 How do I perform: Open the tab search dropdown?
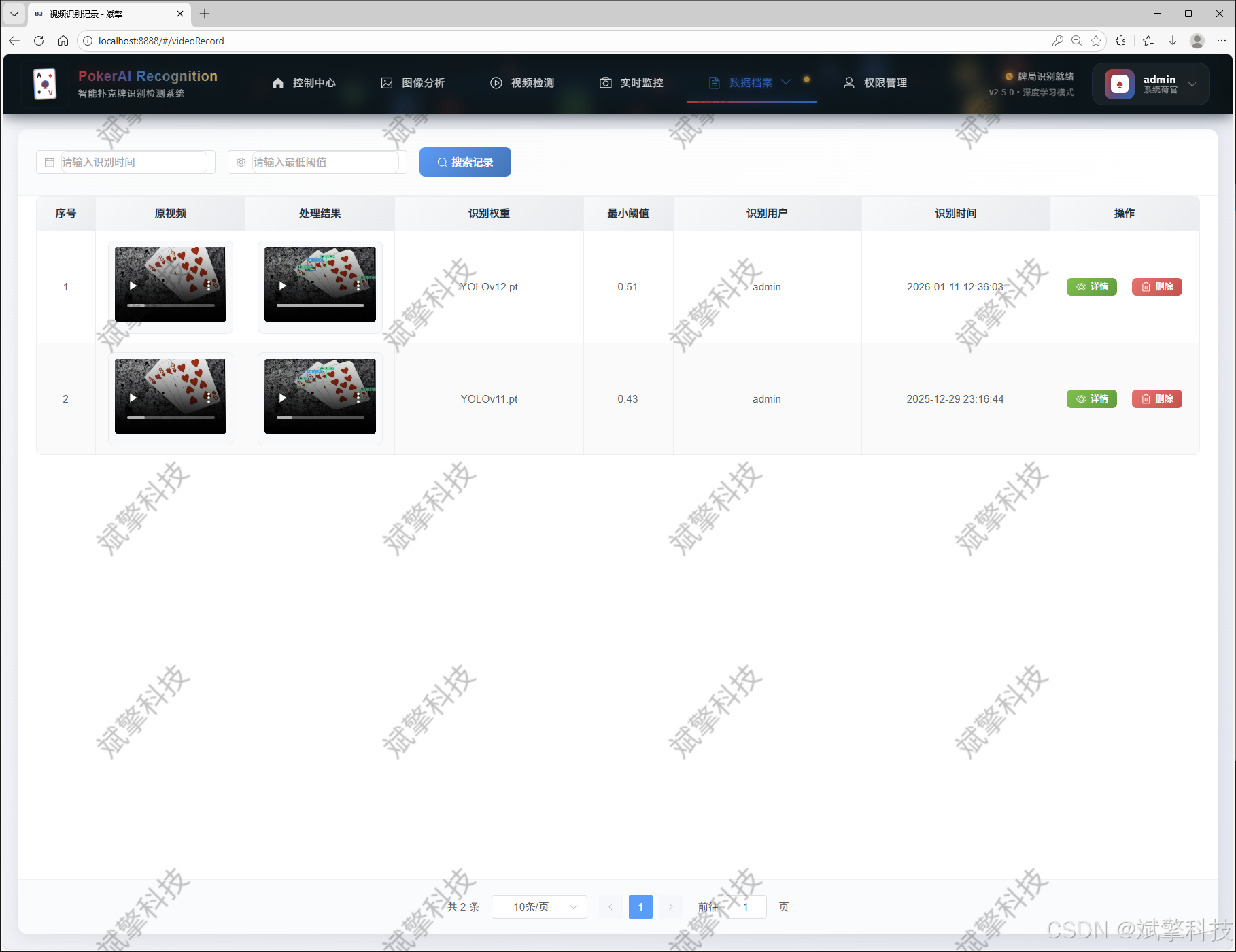pyautogui.click(x=14, y=14)
